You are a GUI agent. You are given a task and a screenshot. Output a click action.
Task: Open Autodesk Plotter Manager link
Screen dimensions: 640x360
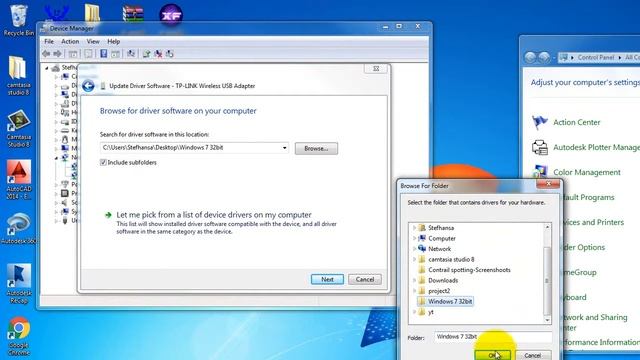pos(596,147)
